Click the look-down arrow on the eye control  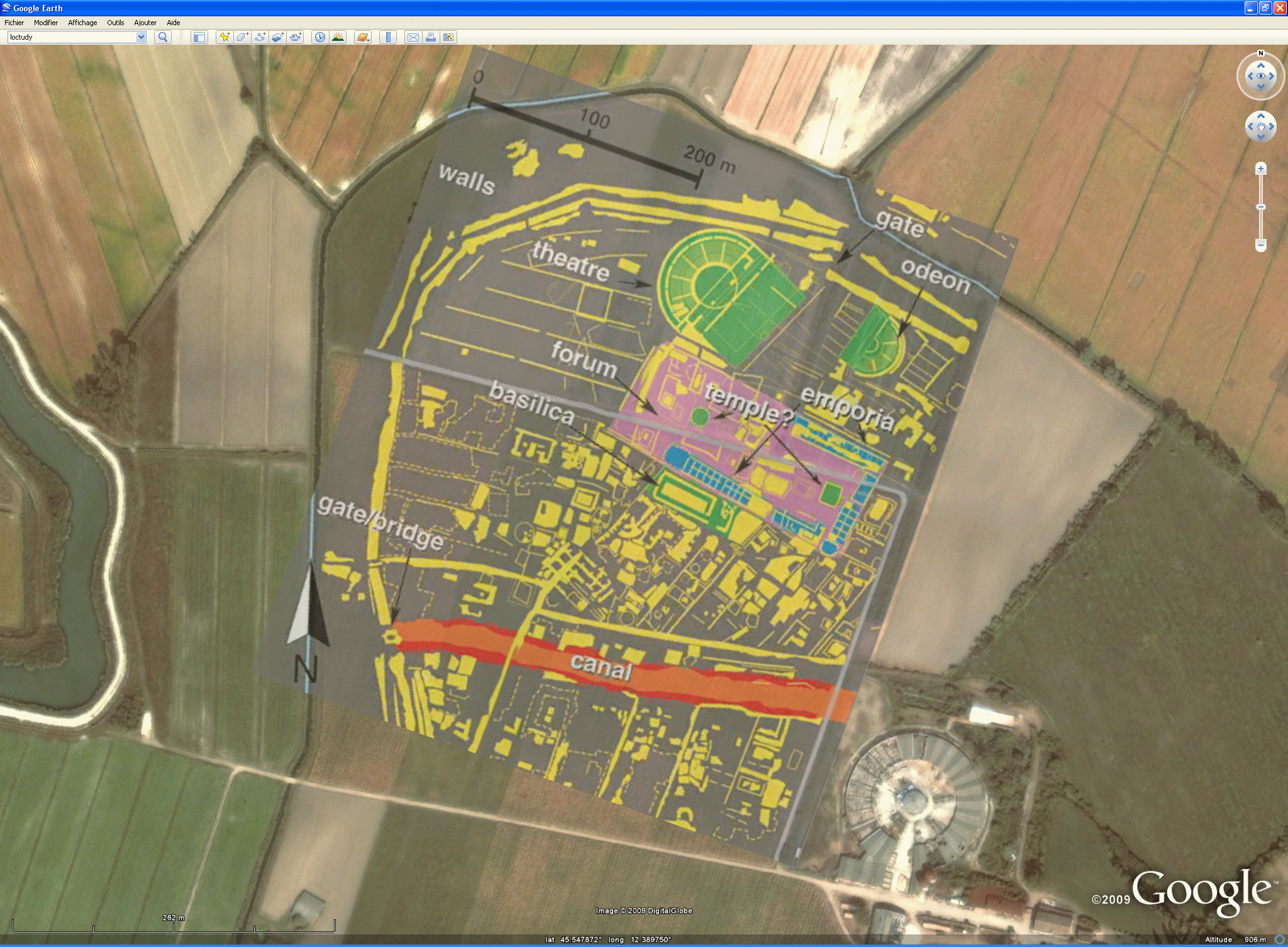click(x=1261, y=87)
